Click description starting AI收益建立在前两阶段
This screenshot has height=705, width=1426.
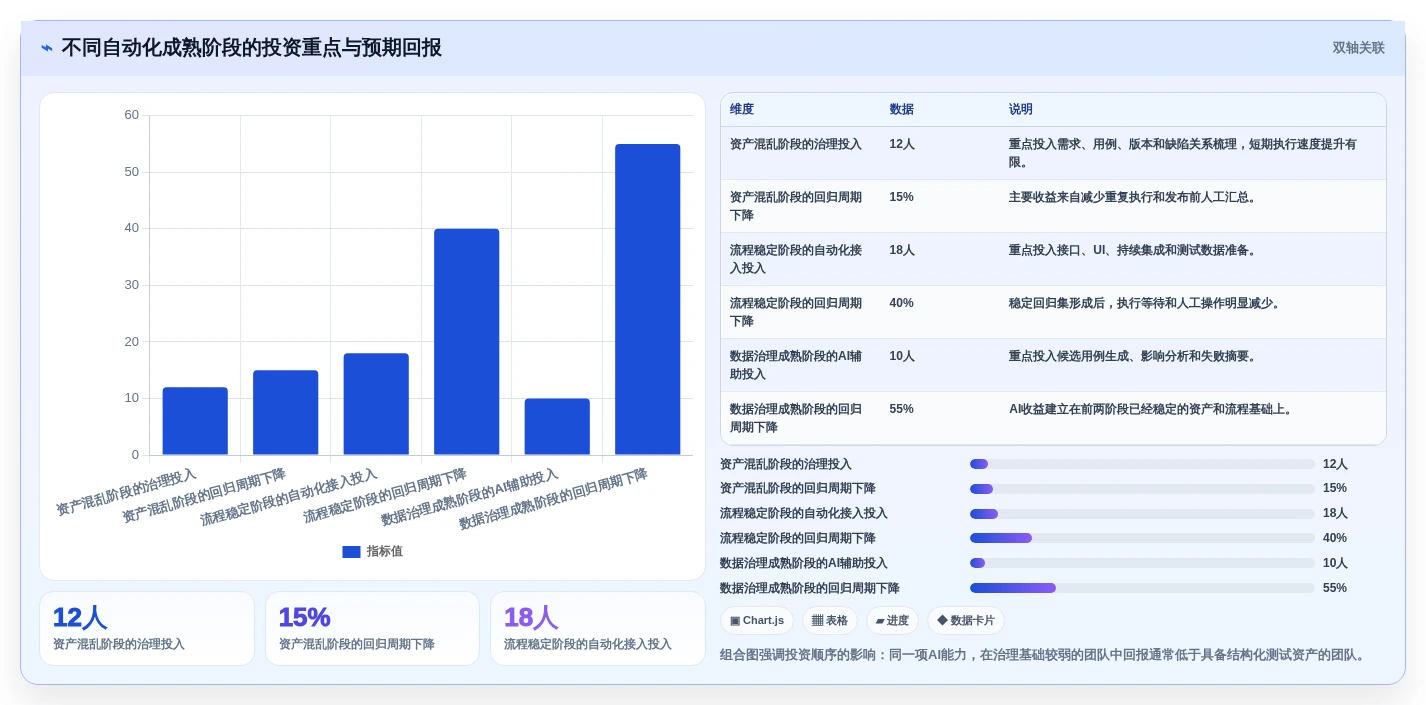(x=1152, y=409)
